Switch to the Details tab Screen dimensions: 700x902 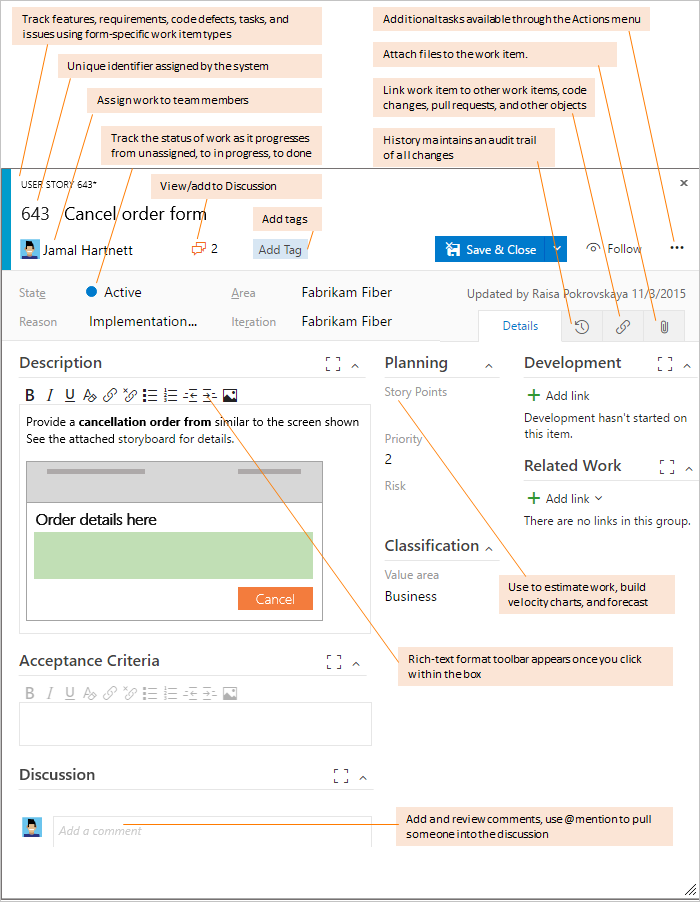[x=520, y=326]
